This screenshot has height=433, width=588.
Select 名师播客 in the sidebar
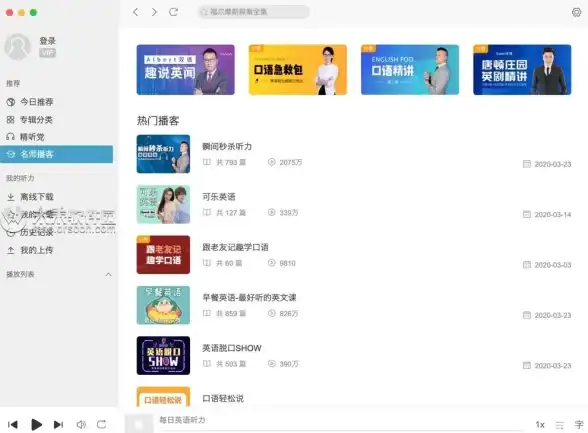(x=56, y=154)
